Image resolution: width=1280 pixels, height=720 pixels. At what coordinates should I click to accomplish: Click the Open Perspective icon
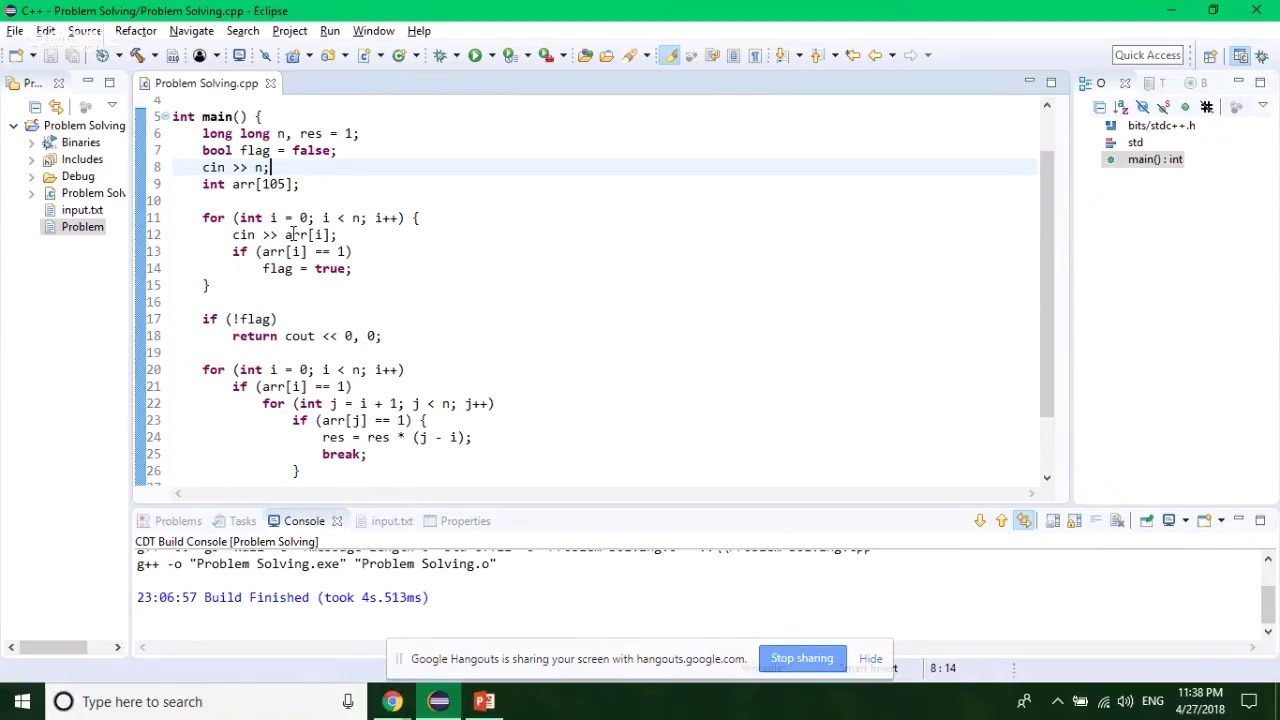1210,55
